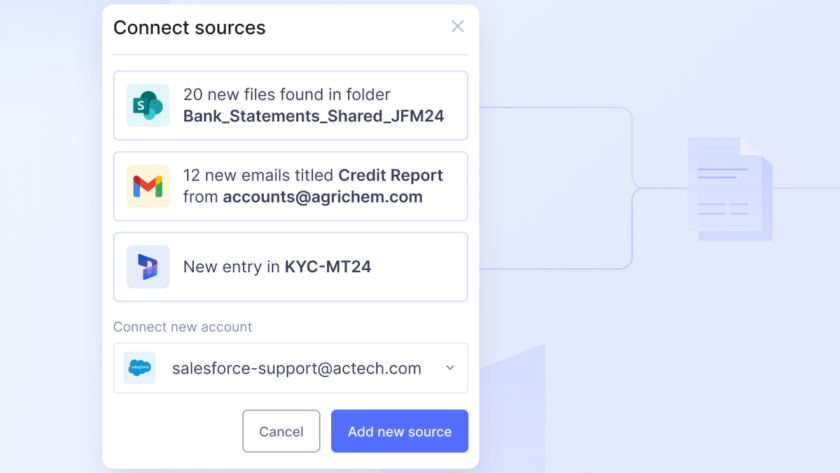Image resolution: width=840 pixels, height=473 pixels.
Task: Open the salesforce-support@actech.com account selector
Action: (x=290, y=368)
